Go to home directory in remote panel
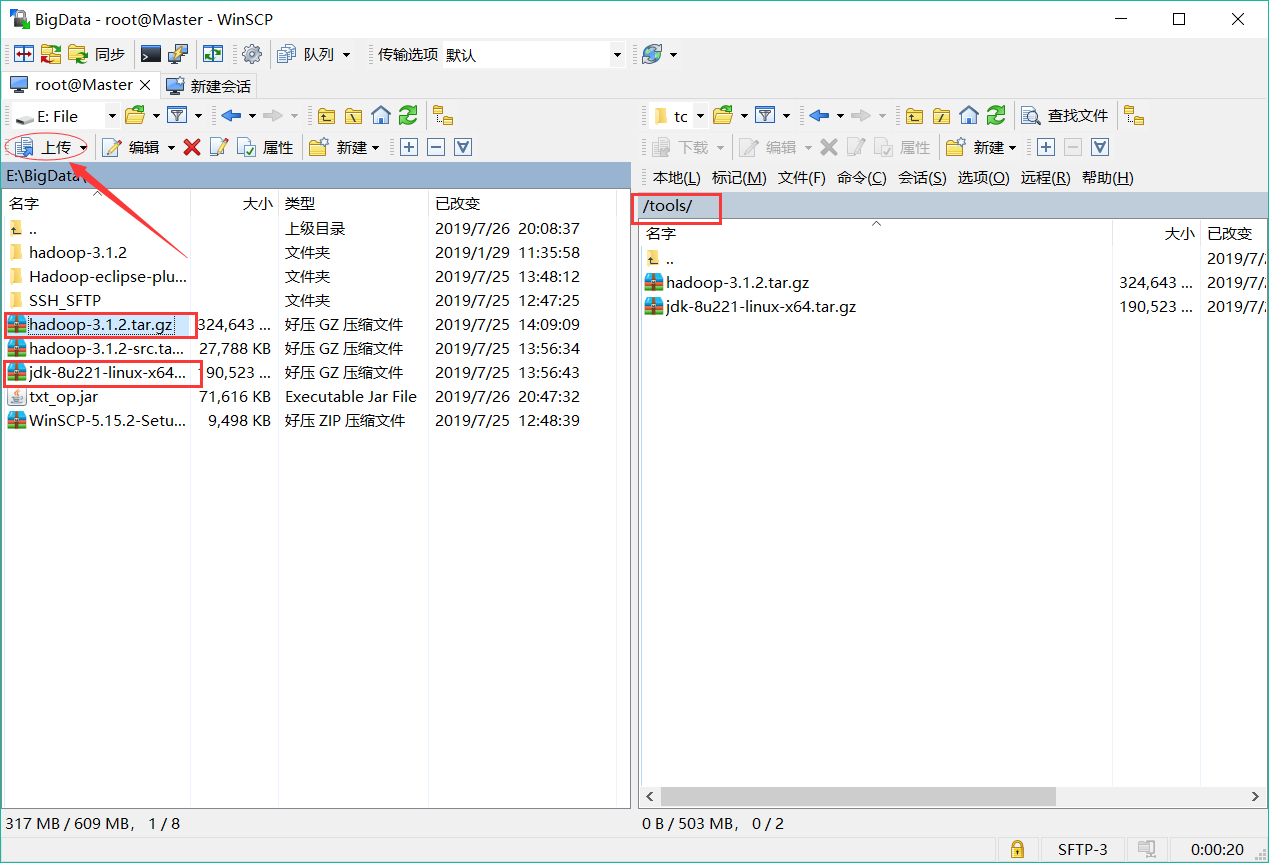Viewport: 1269px width, 863px height. pos(968,116)
